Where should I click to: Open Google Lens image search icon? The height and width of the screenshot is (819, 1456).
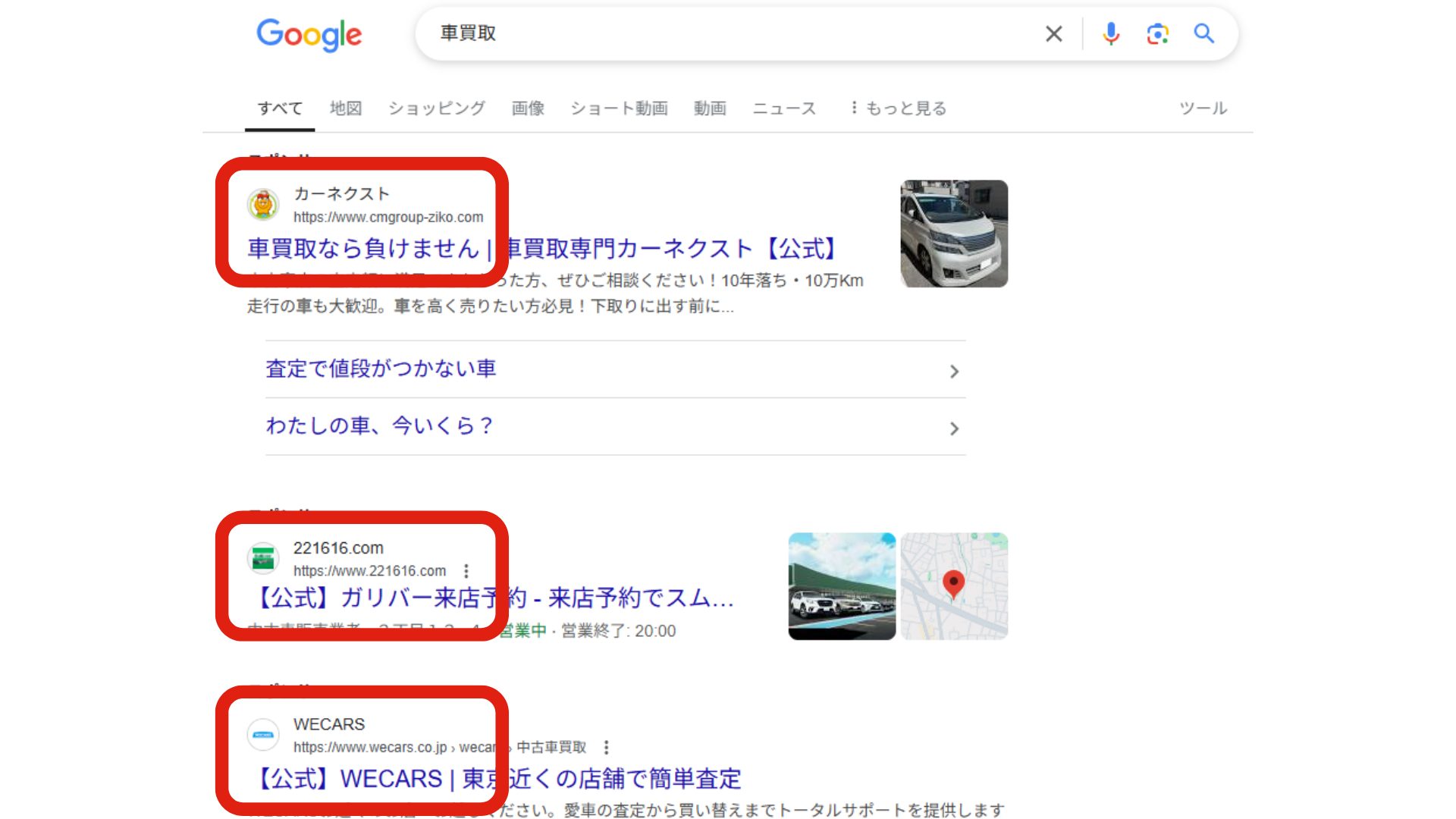coord(1157,33)
